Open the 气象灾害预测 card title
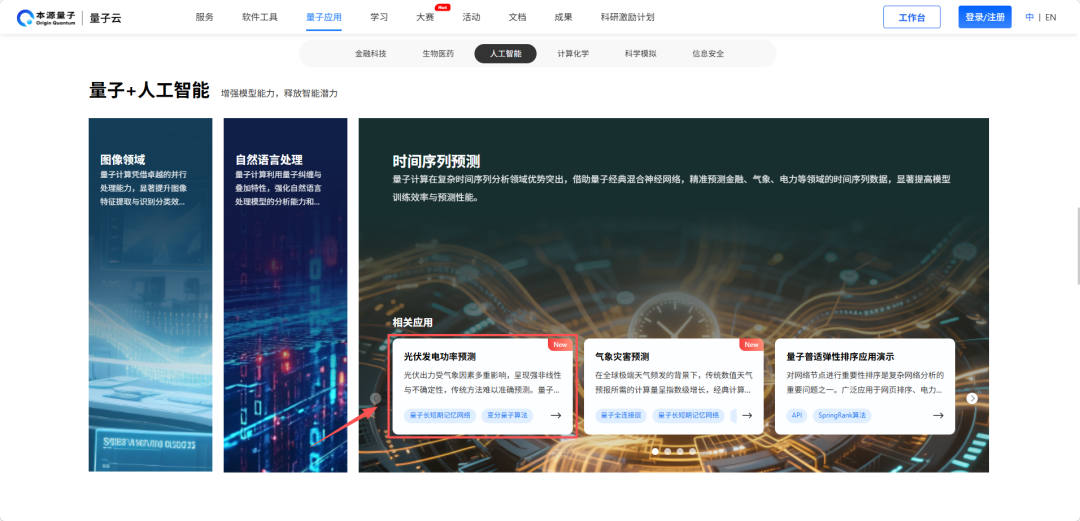Screen dimensions: 1080x521 (x=622, y=357)
